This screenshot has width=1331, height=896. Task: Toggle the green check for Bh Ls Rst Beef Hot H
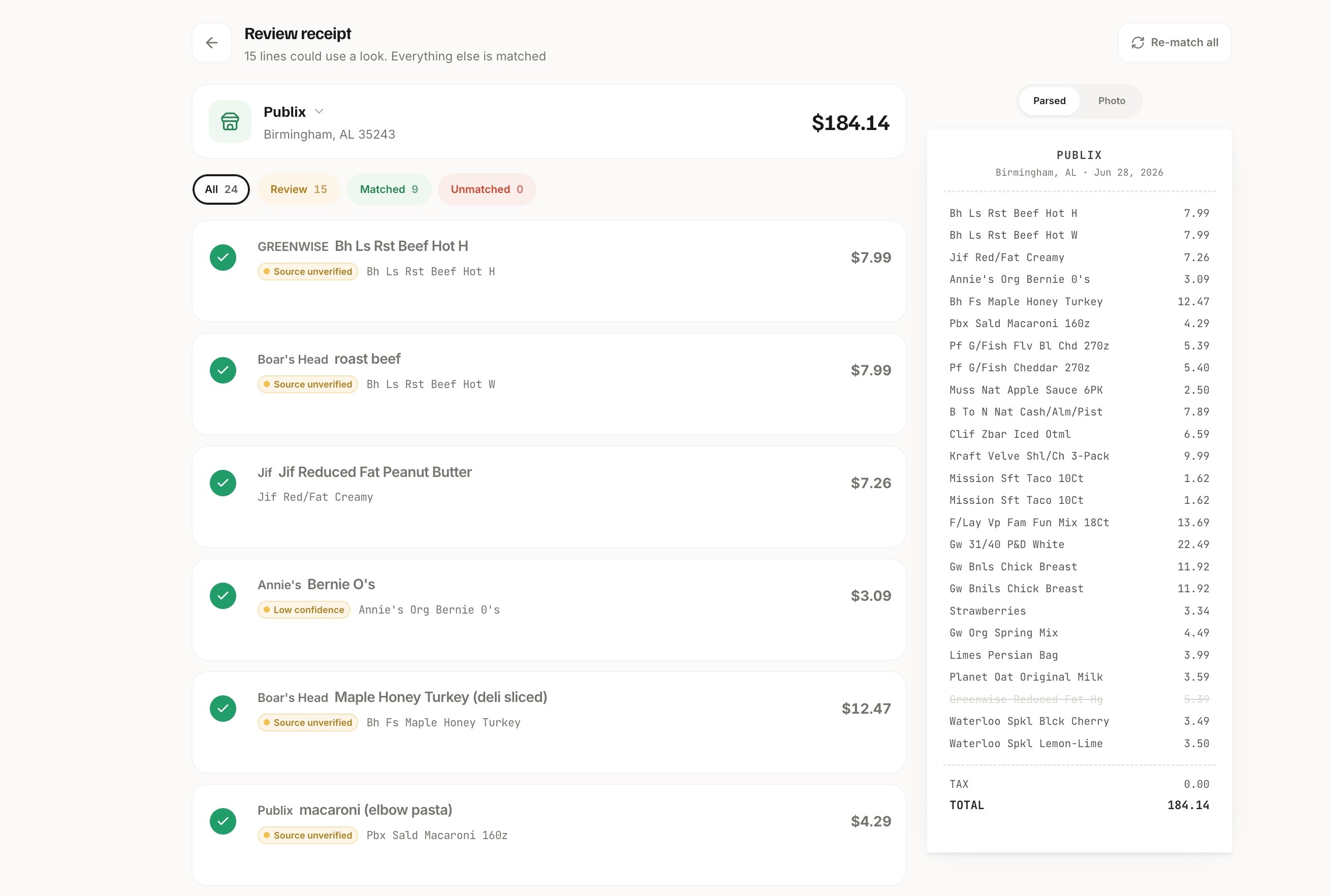[x=223, y=258]
